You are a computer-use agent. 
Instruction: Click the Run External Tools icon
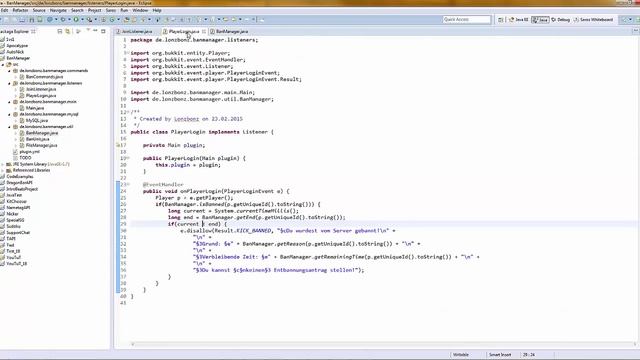(x=89, y=20)
